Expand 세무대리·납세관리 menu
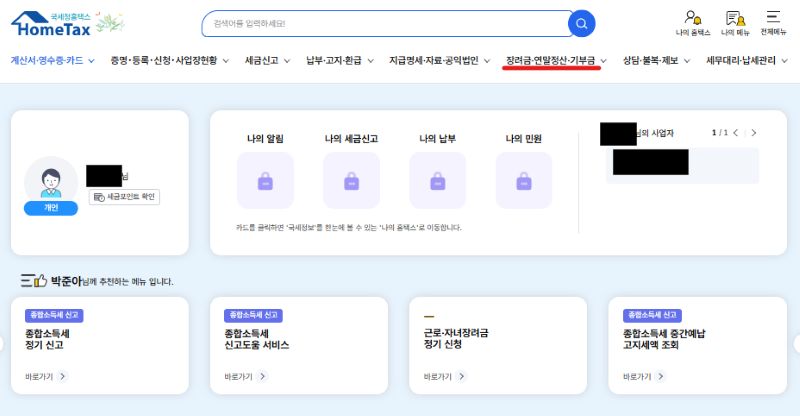Viewport: 800px width, 416px height. coord(746,60)
